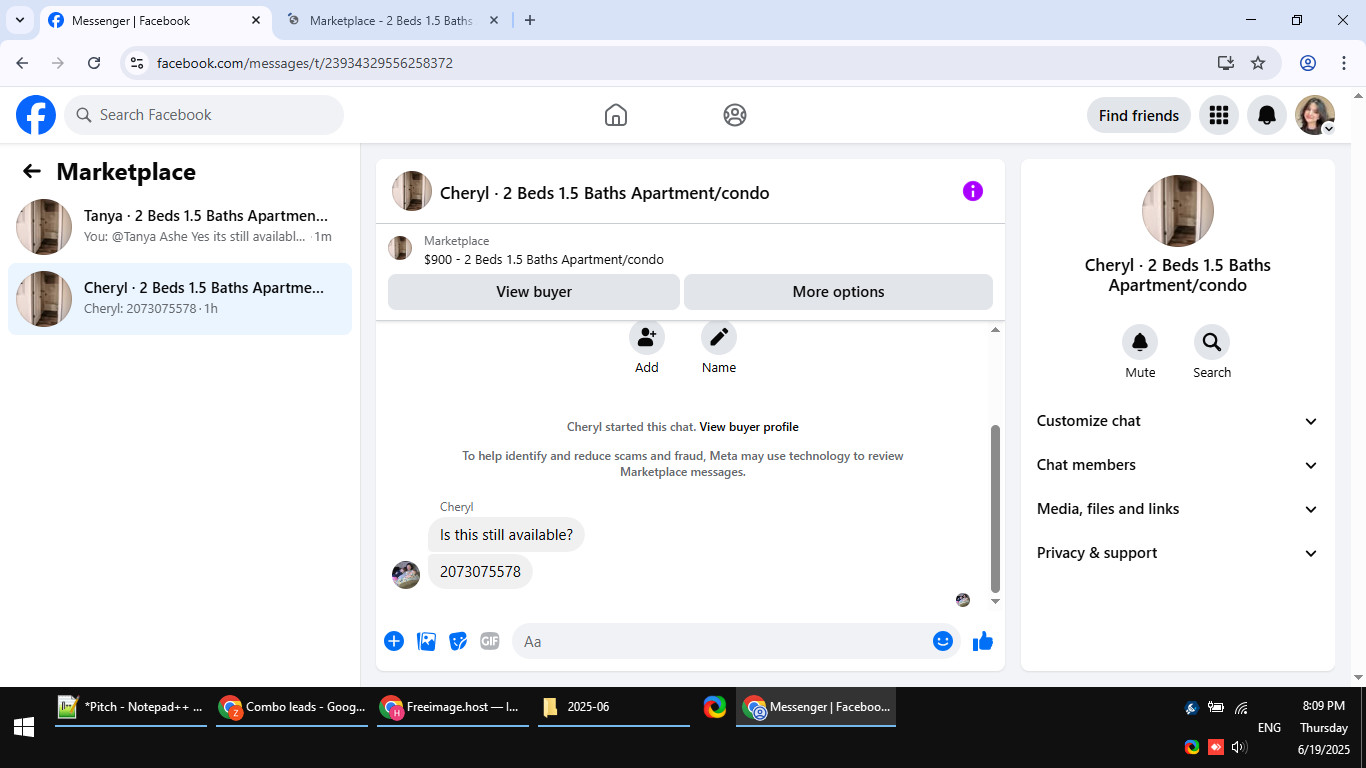Open Chrome three-dot menu

click(x=1344, y=63)
